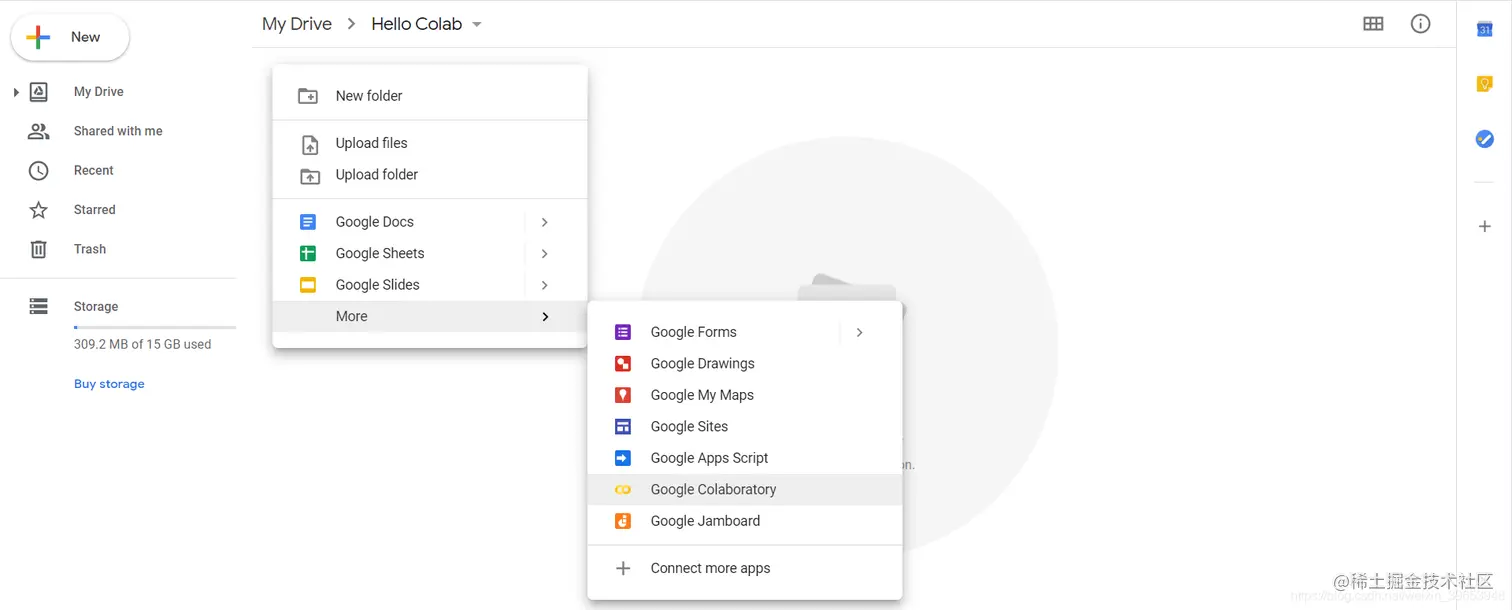Click the Google Apps Script arrow icon
The image size is (1512, 610).
click(x=623, y=458)
